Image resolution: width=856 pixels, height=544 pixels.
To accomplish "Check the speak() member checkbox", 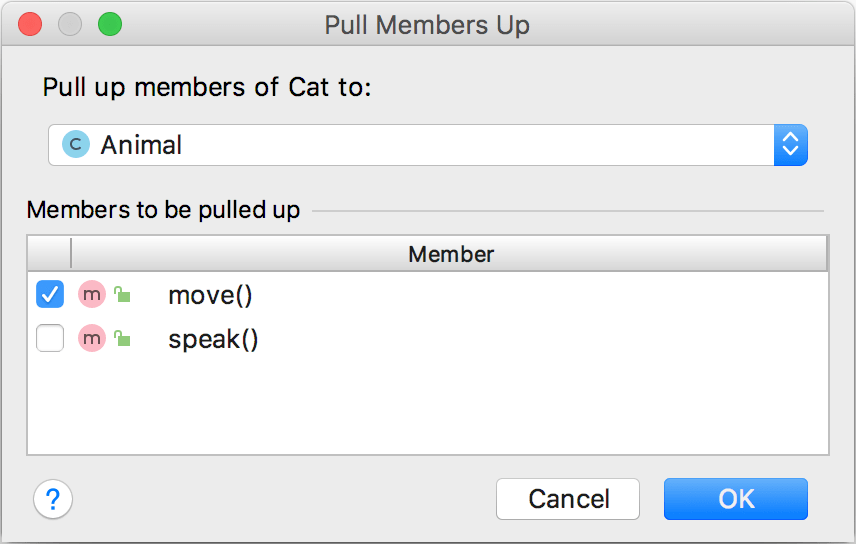I will (x=50, y=340).
